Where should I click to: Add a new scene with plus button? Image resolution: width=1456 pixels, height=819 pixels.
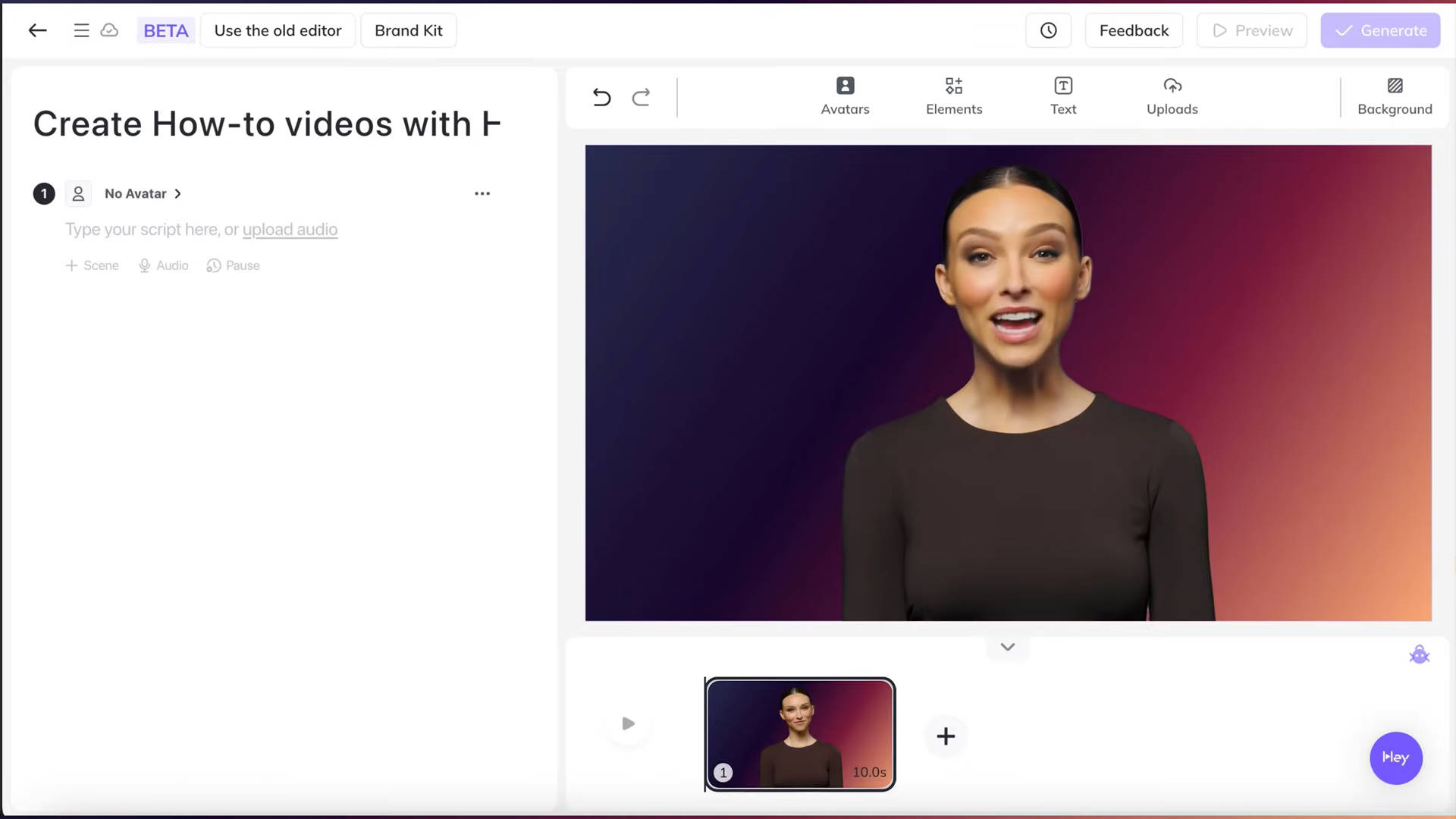pos(945,736)
